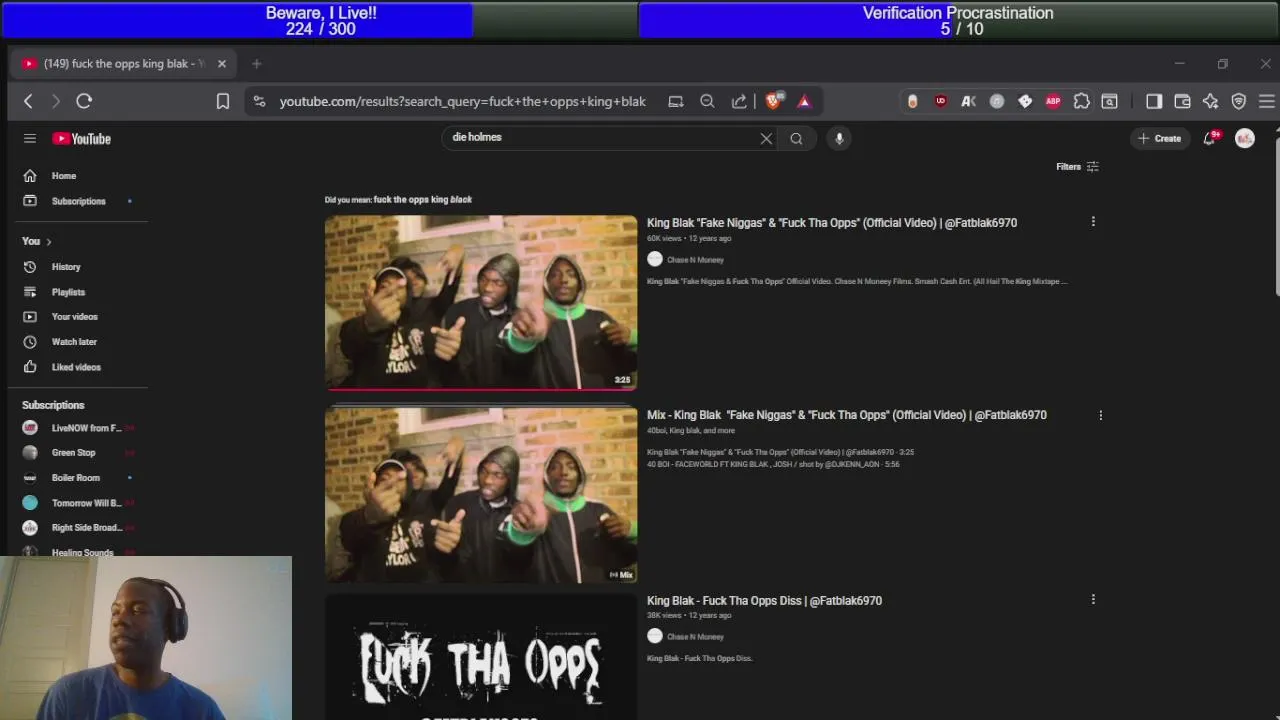Open the Leo AI sparkle icon
Image resolution: width=1280 pixels, height=720 pixels.
[1210, 101]
